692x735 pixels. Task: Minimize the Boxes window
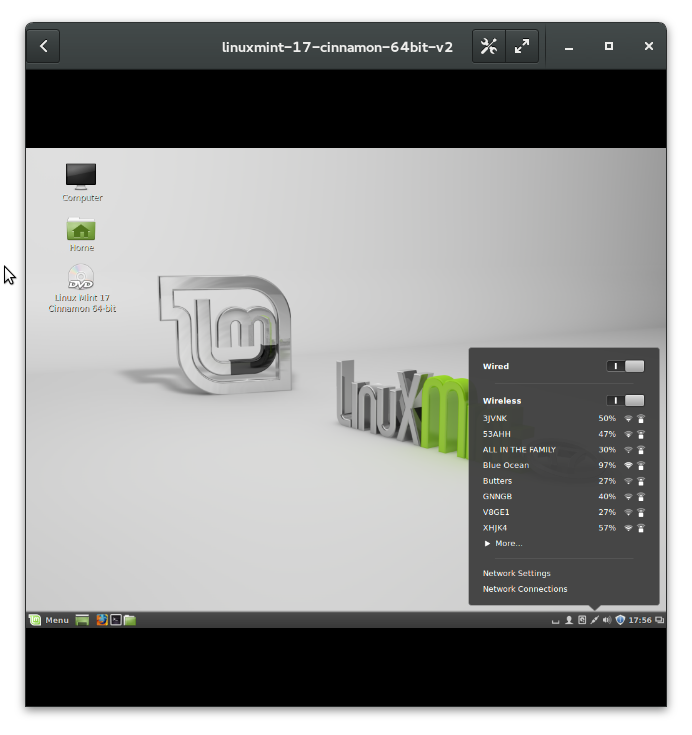pos(569,47)
